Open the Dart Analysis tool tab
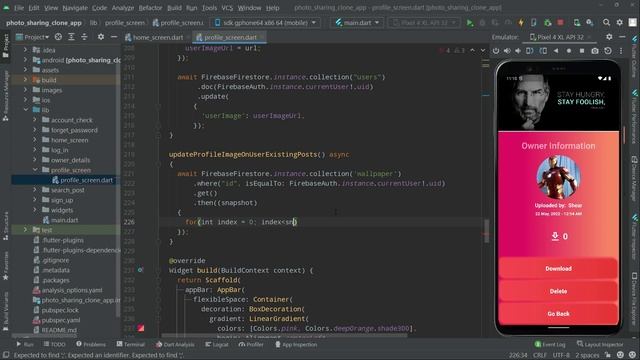 tap(175, 344)
